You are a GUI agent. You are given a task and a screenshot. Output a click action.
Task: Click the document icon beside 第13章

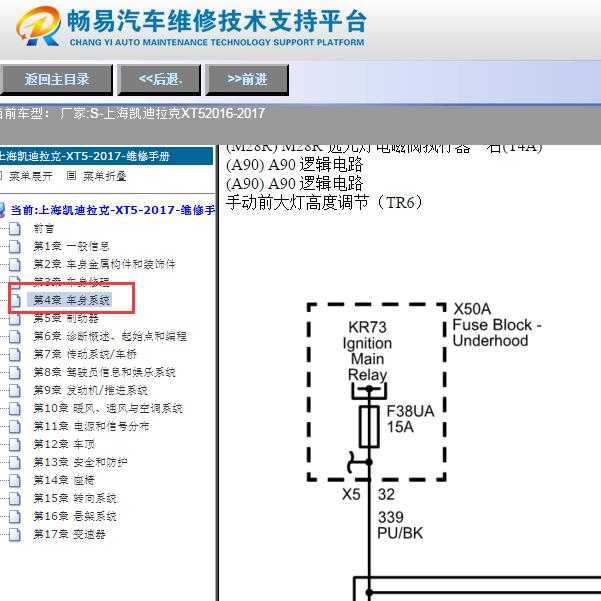tap(15, 463)
